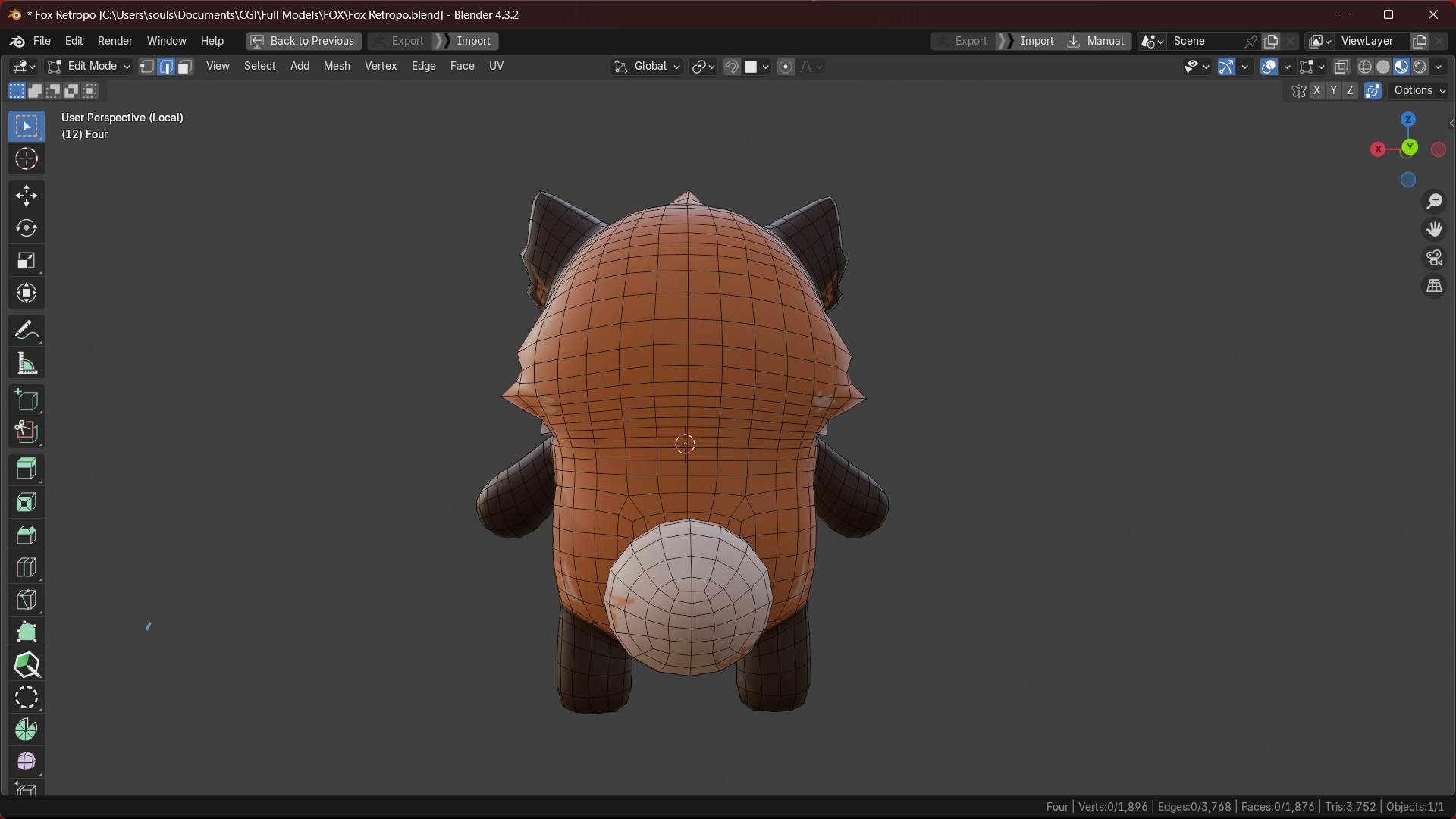Open the Mesh menu

tap(337, 66)
